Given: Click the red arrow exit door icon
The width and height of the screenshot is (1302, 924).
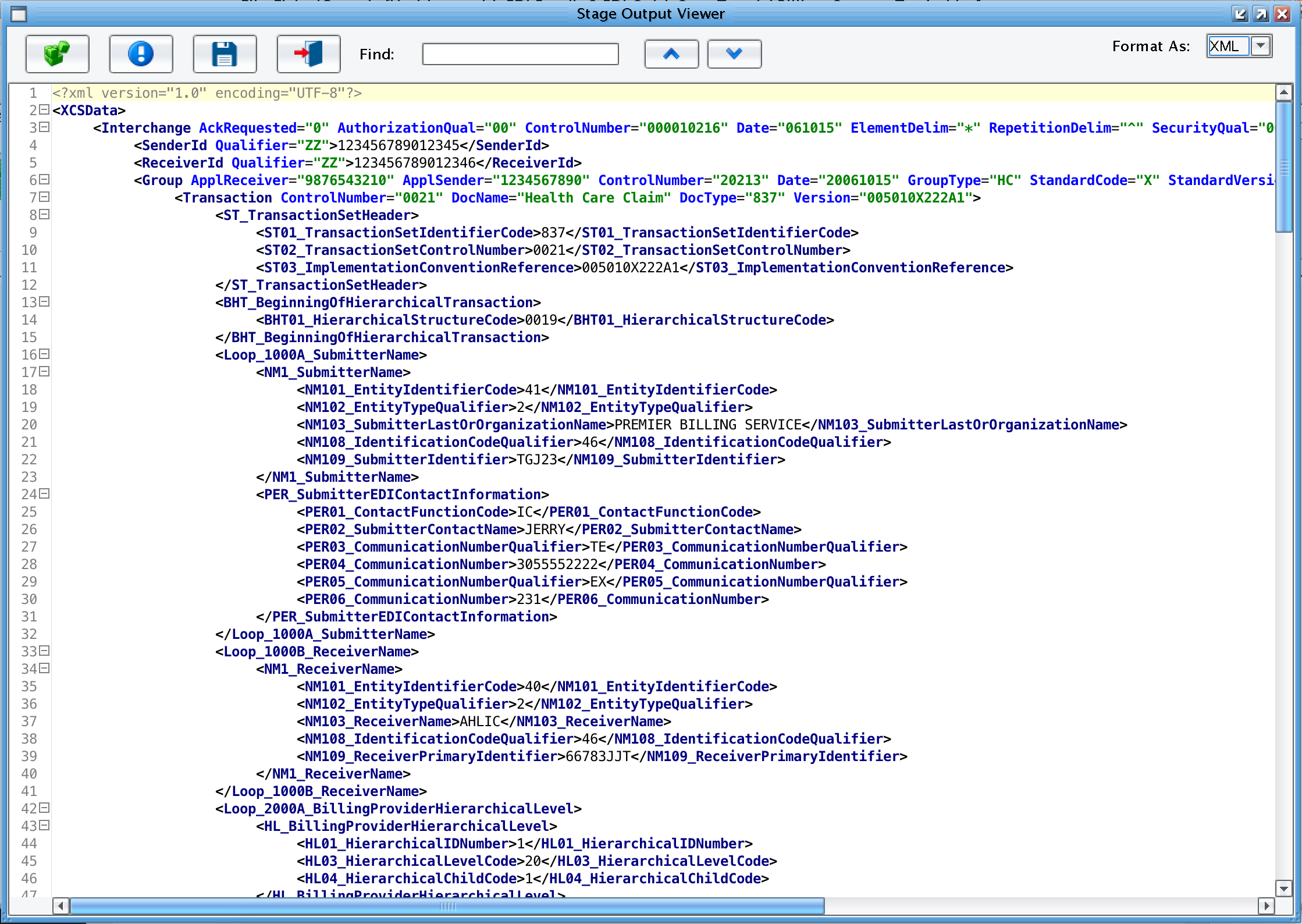Looking at the screenshot, I should [x=308, y=54].
